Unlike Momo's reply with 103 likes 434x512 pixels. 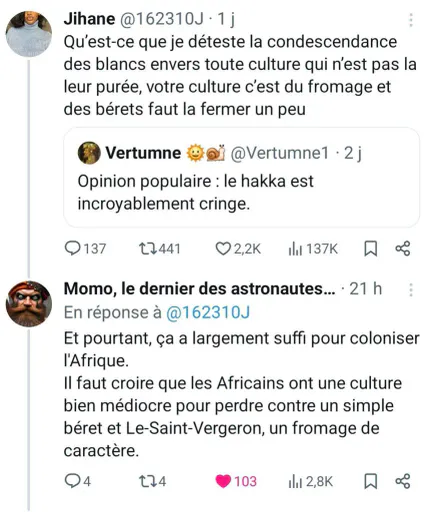pos(223,481)
